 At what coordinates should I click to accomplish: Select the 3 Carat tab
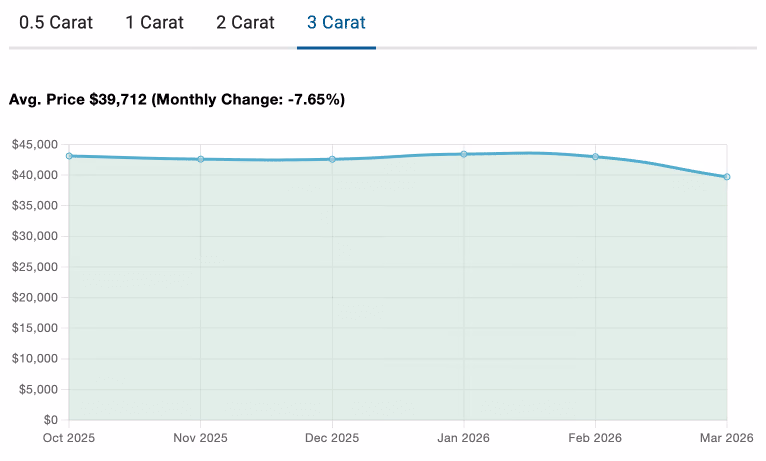coord(336,22)
